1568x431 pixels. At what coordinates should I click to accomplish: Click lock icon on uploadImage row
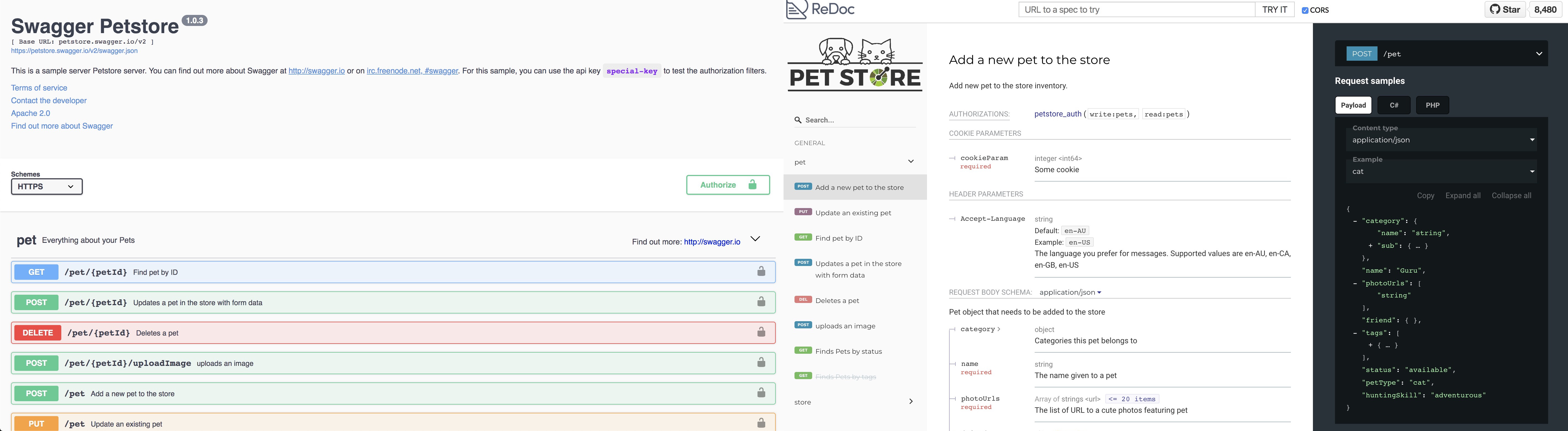761,363
